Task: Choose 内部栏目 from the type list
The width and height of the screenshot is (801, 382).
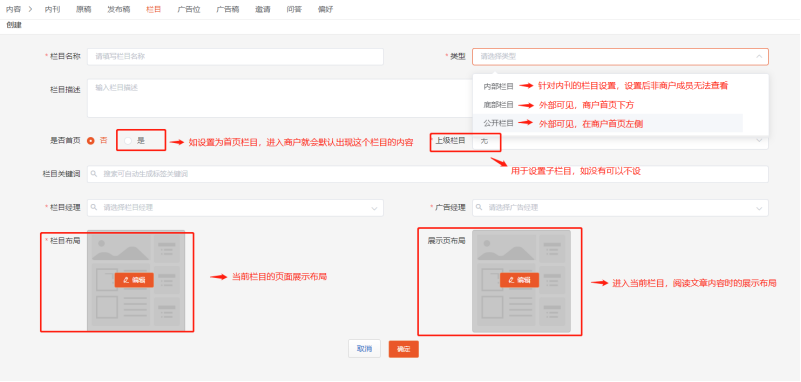Action: point(499,86)
